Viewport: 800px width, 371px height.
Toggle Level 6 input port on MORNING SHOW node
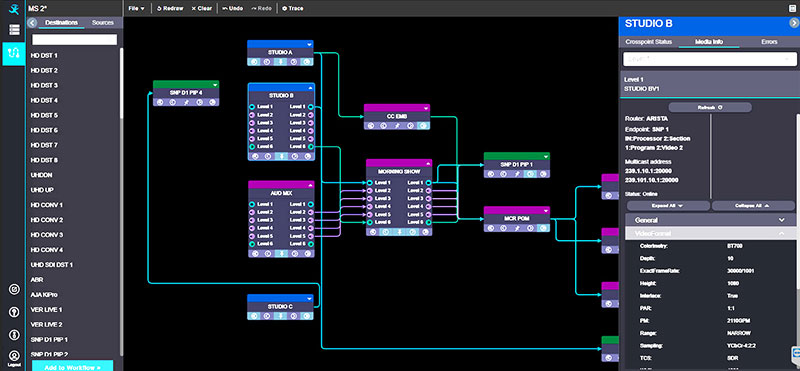click(x=369, y=222)
